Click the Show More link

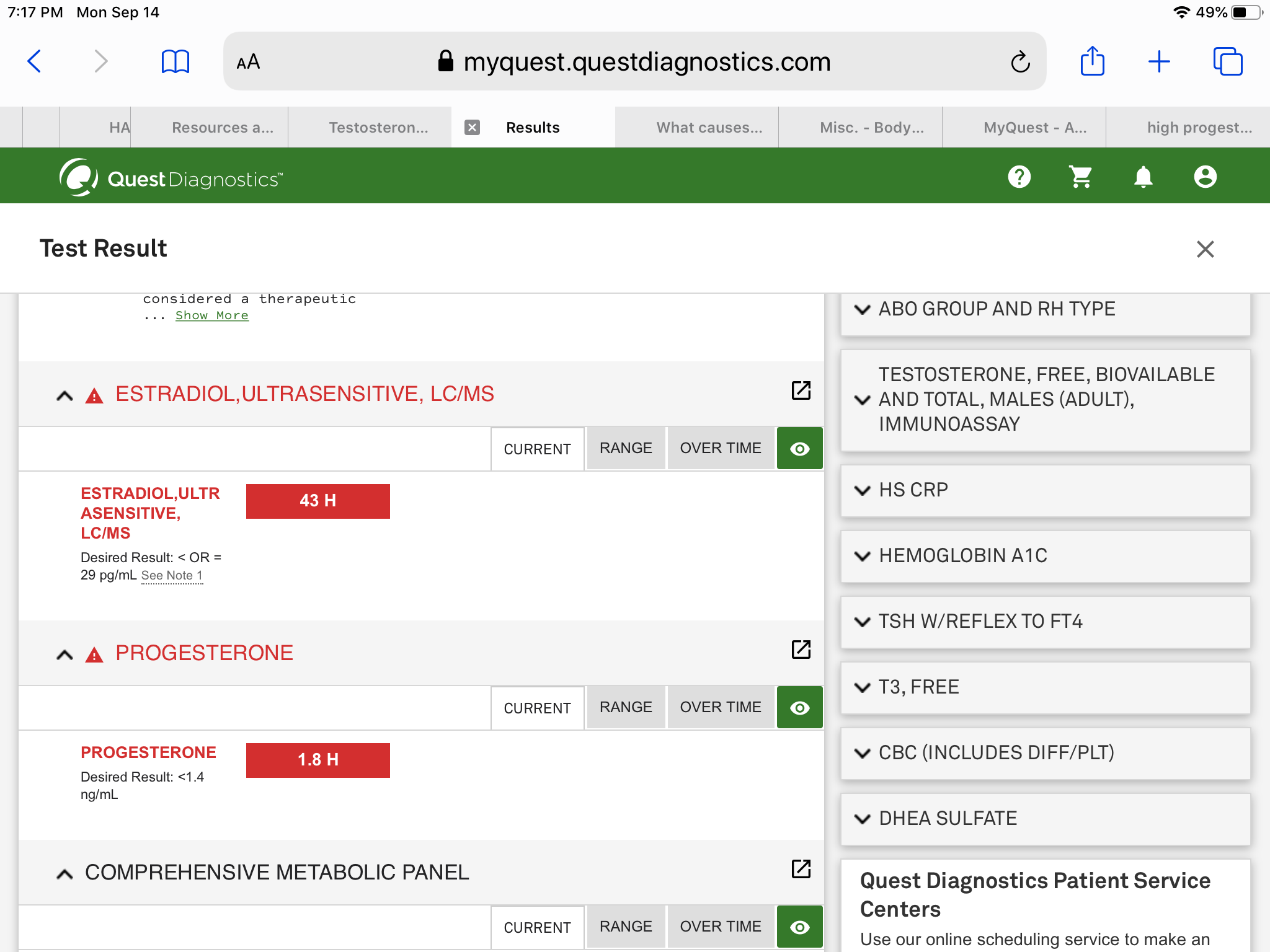(x=211, y=315)
